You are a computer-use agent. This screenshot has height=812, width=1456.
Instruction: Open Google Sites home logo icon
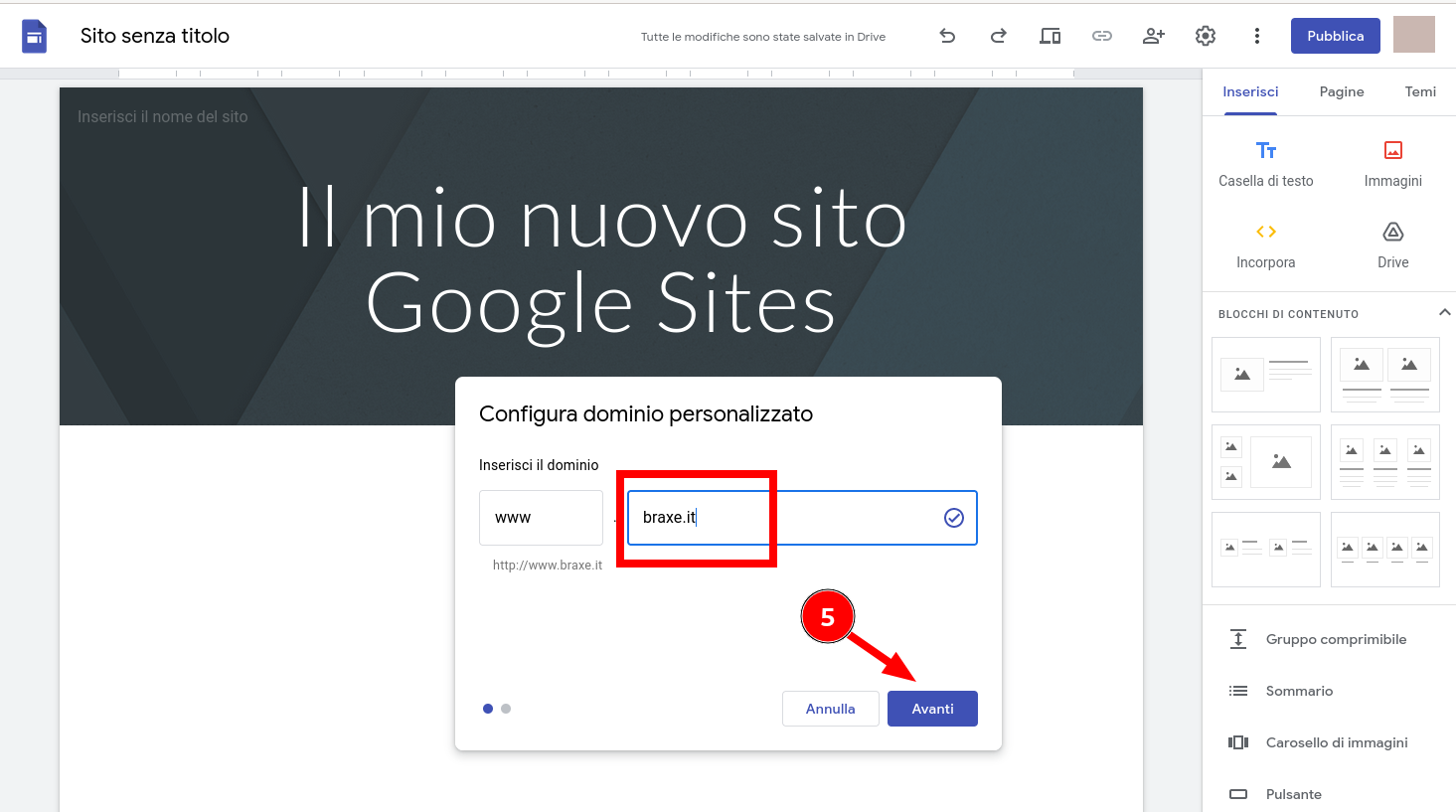pos(34,37)
